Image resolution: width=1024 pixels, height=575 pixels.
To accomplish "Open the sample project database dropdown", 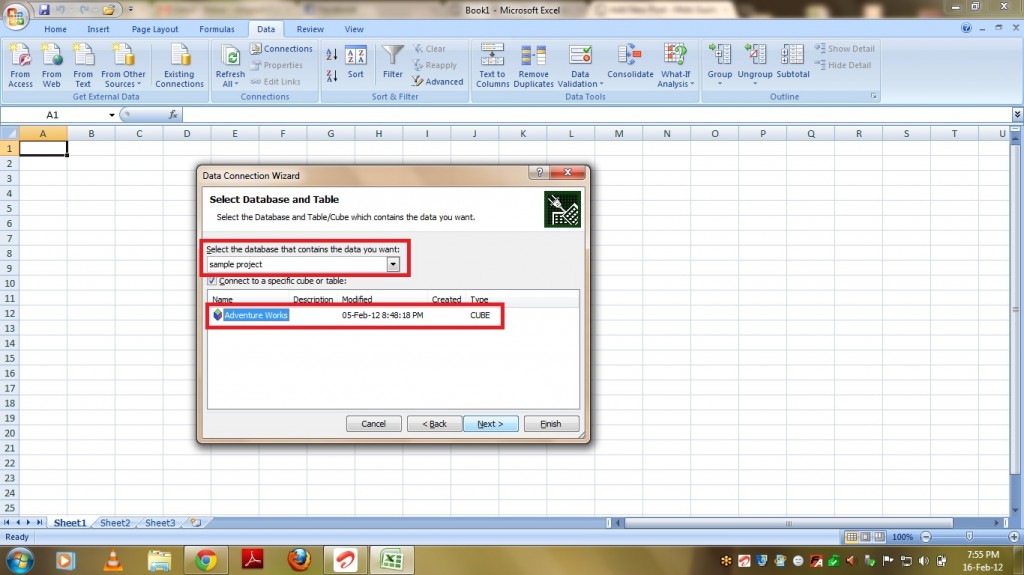I will coord(393,264).
